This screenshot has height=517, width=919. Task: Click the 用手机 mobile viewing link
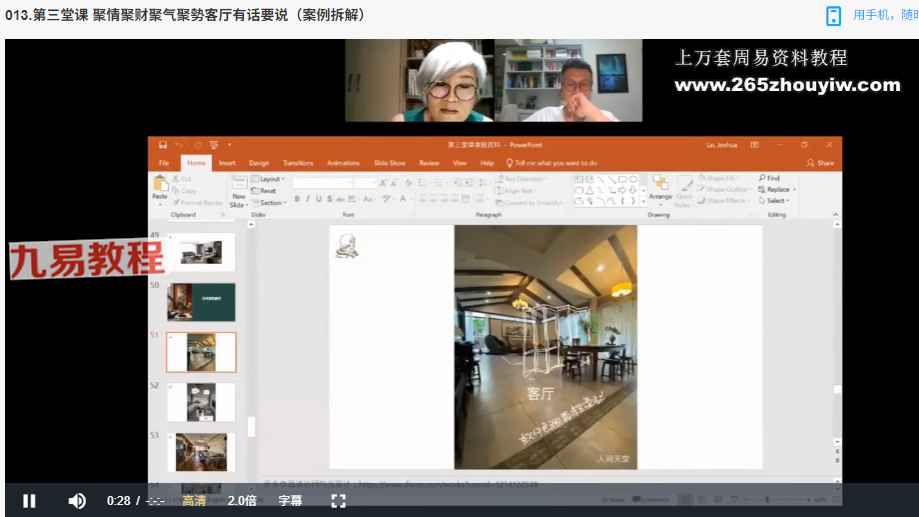coord(885,15)
